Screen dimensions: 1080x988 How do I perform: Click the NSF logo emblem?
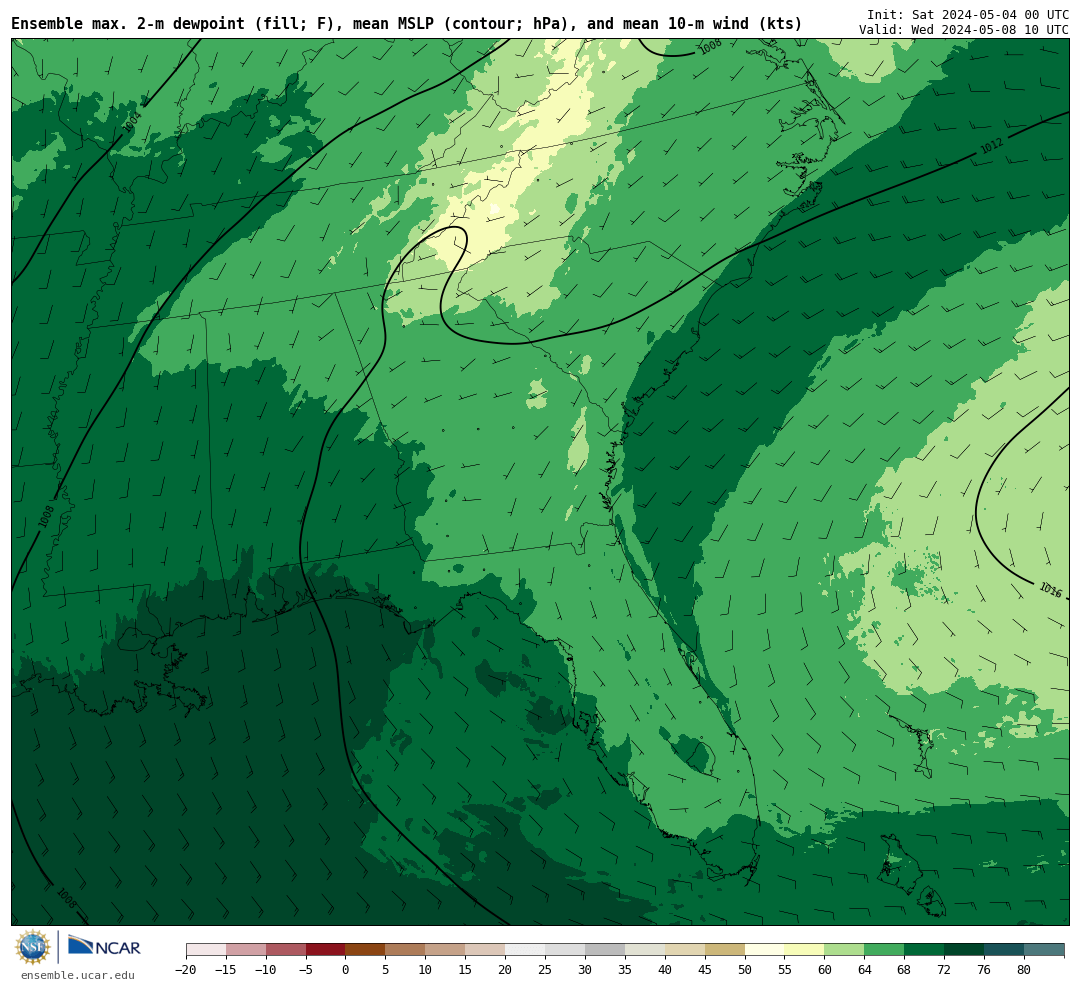coord(33,947)
